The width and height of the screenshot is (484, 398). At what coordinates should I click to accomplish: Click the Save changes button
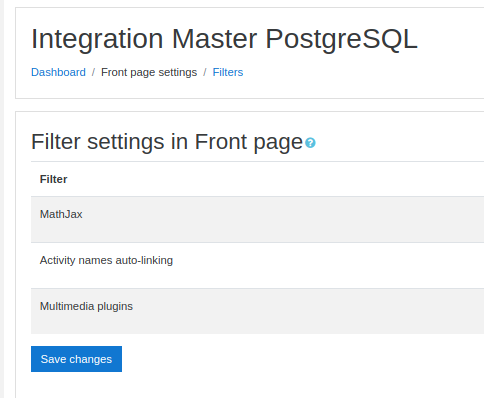click(x=76, y=359)
